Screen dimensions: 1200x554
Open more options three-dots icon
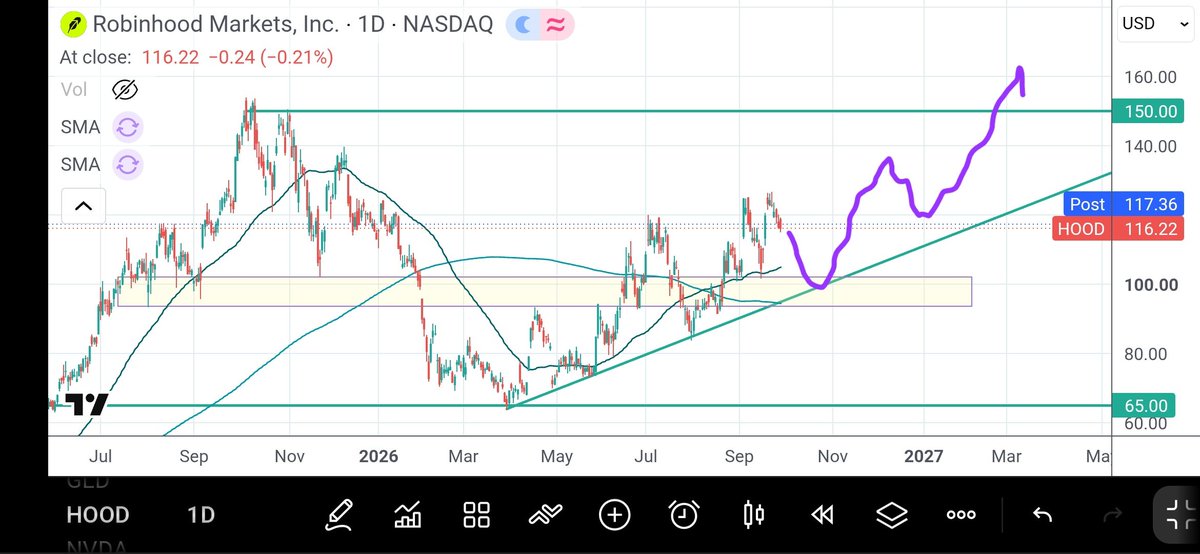961,515
